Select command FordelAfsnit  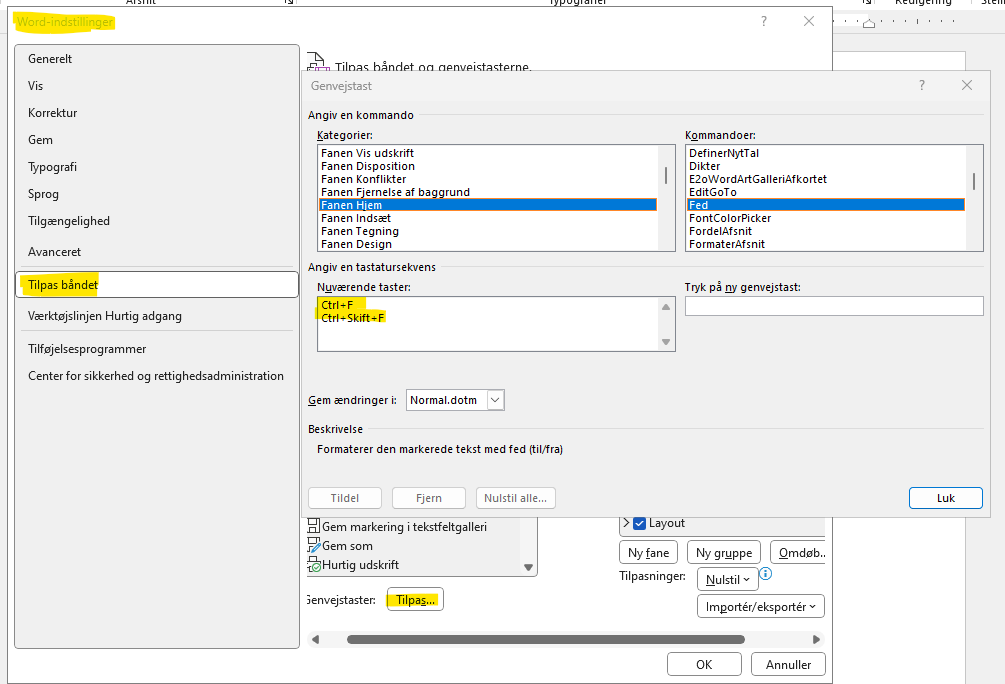point(826,231)
